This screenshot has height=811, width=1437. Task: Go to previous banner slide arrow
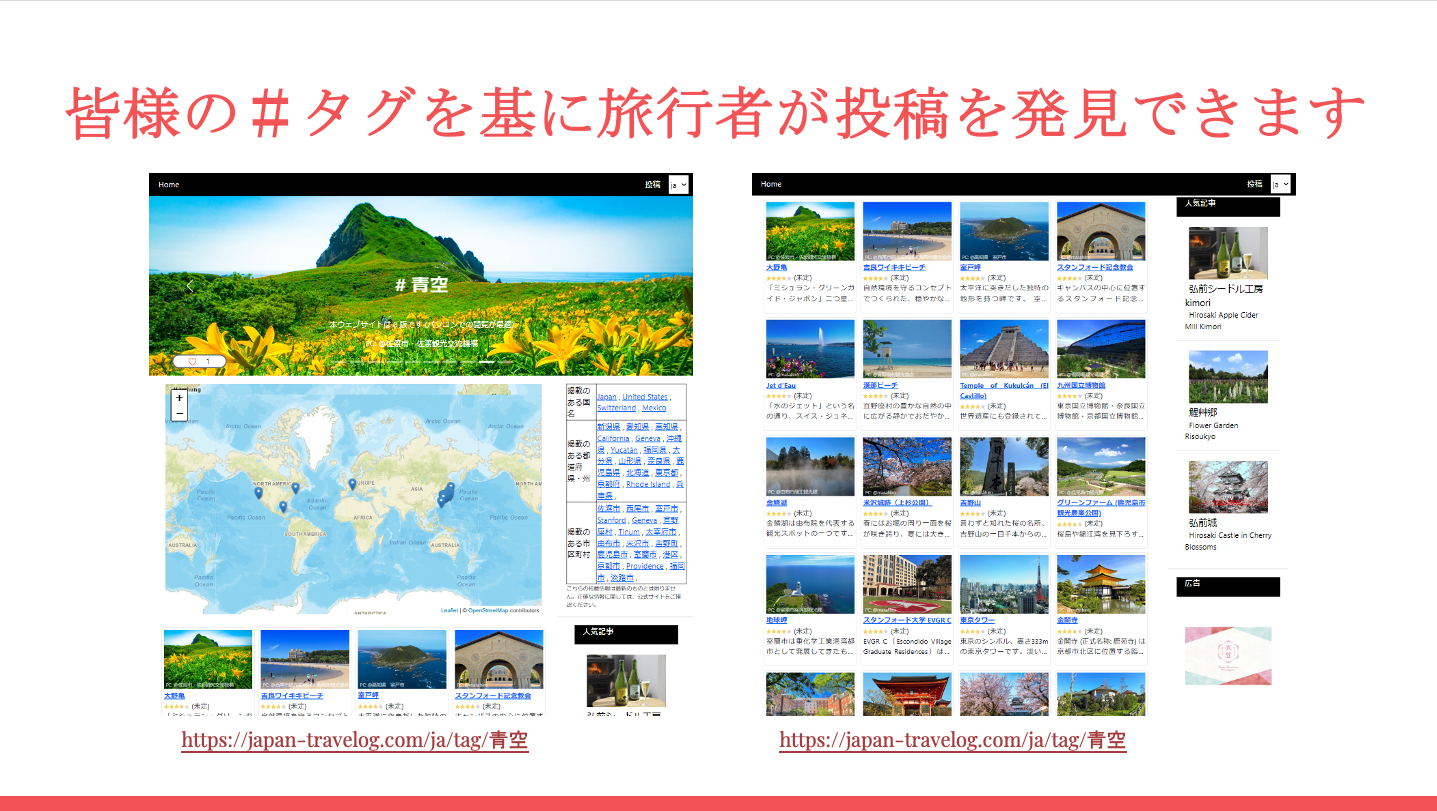(191, 286)
